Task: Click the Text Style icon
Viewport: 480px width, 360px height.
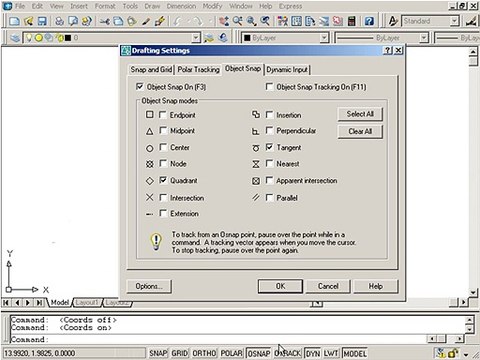Action: coord(393,21)
